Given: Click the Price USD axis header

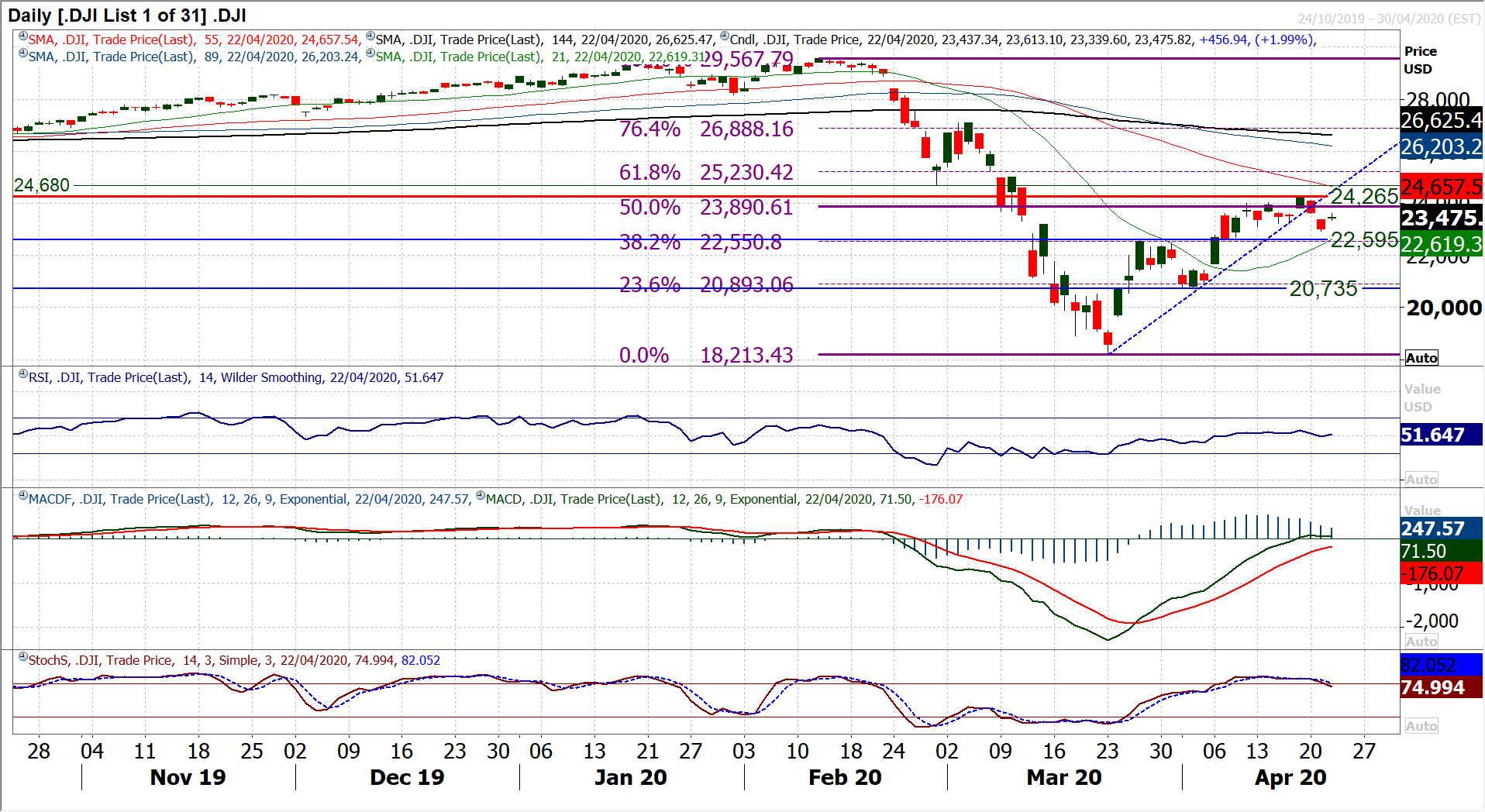Looking at the screenshot, I should point(1420,60).
